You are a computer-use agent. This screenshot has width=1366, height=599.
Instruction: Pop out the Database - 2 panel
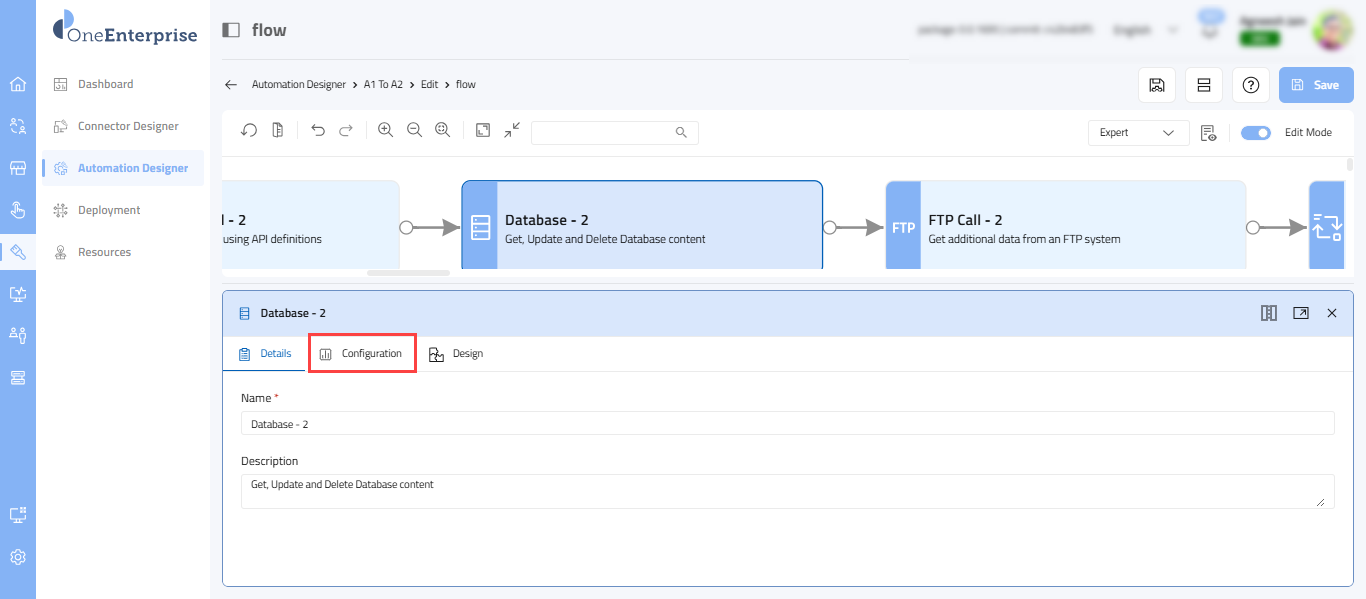click(1300, 313)
